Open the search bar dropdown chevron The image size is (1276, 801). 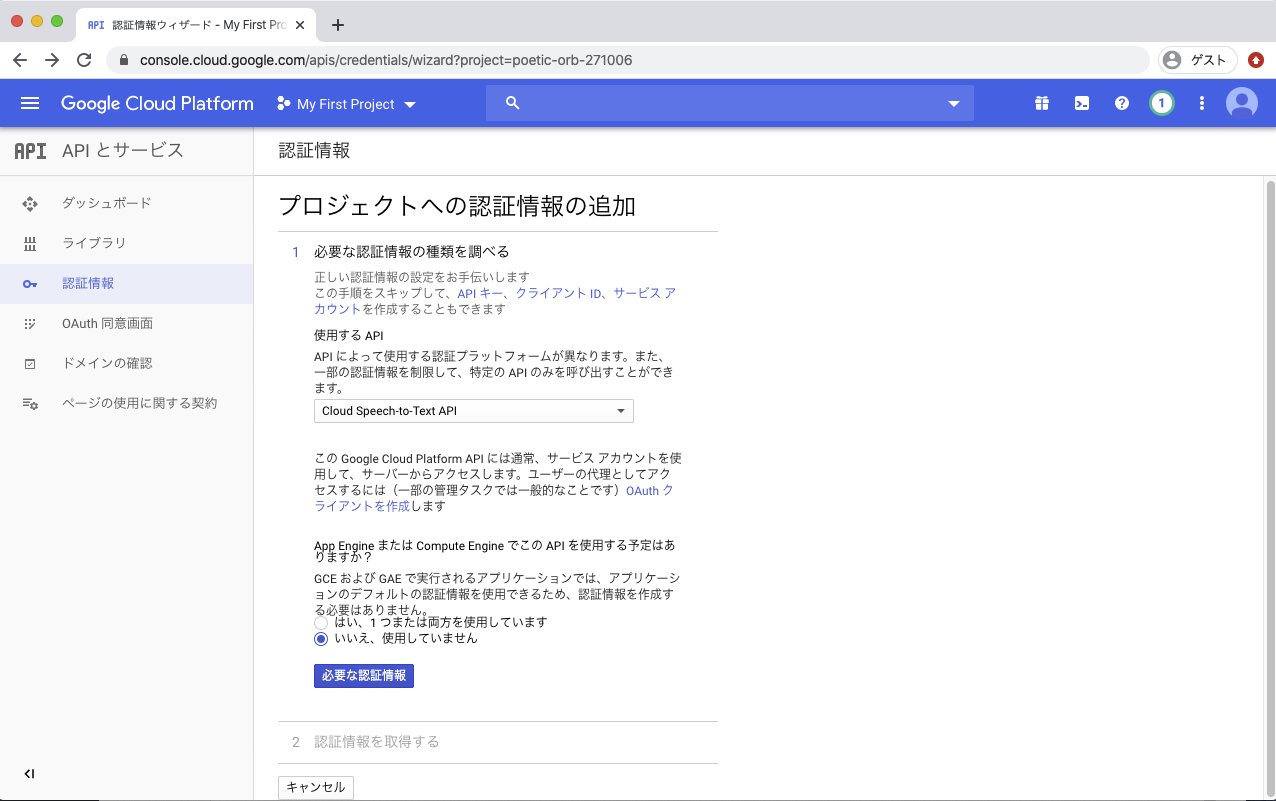[x=953, y=102]
